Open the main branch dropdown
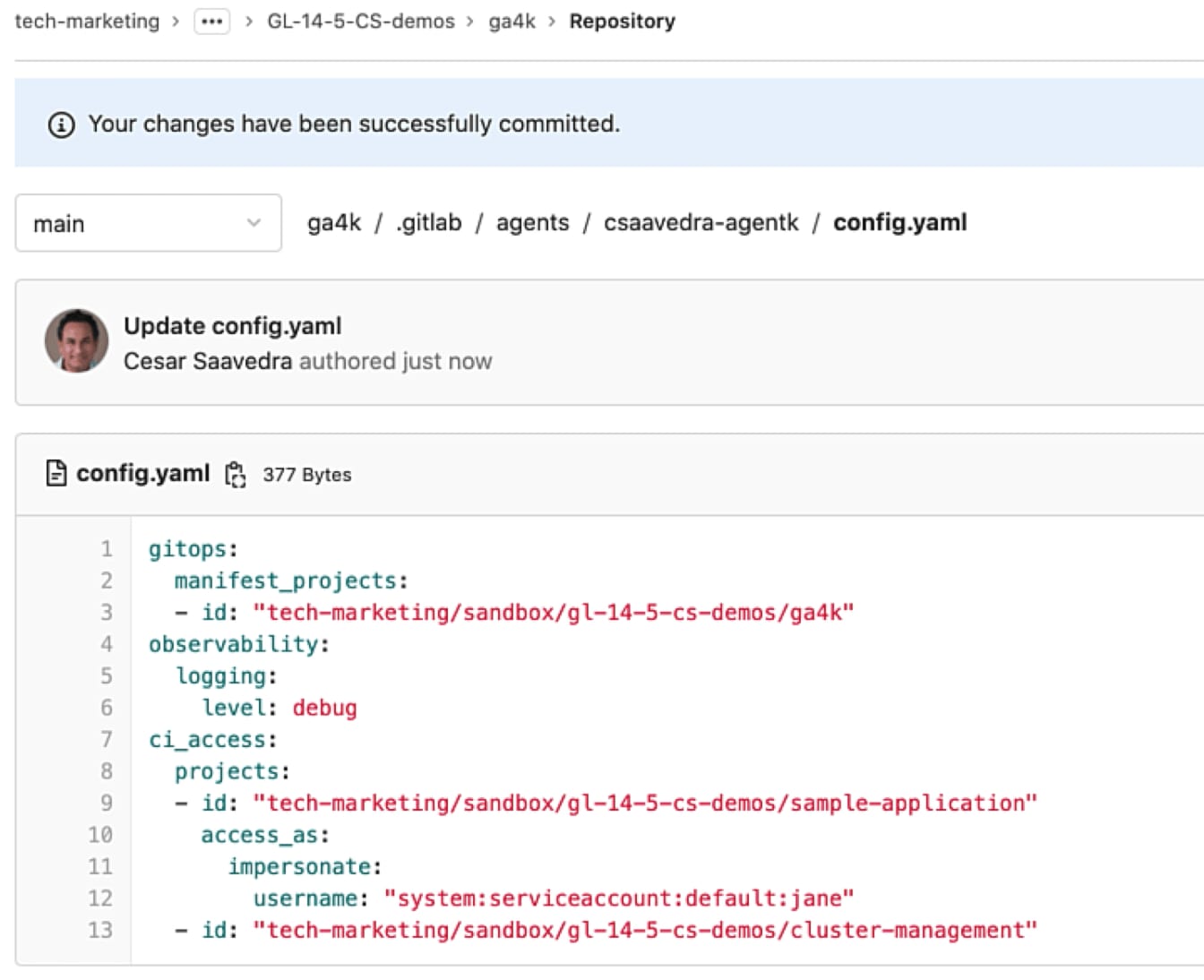Viewport: 1204px width, 980px height. 149,223
